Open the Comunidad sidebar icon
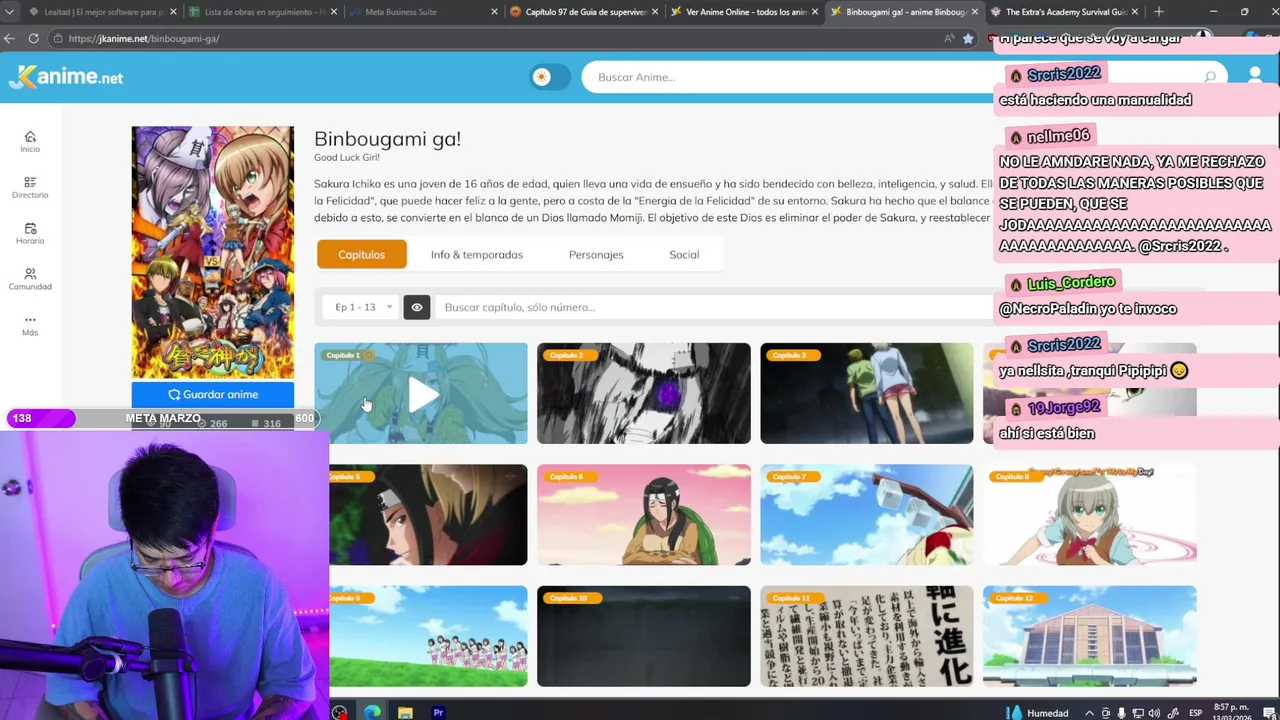 coord(30,280)
